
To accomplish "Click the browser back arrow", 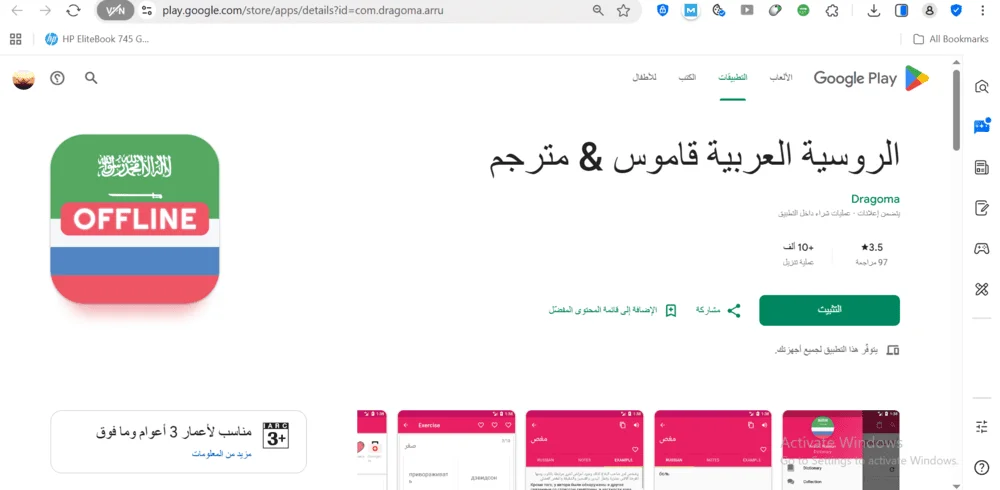I will pyautogui.click(x=17, y=10).
